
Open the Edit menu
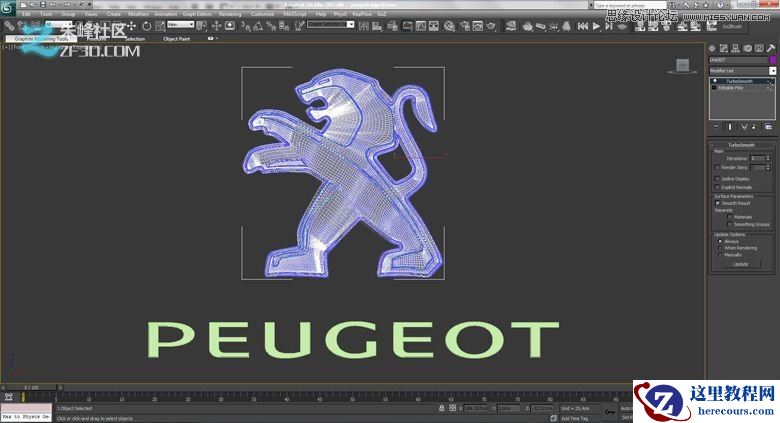pyautogui.click(x=26, y=14)
